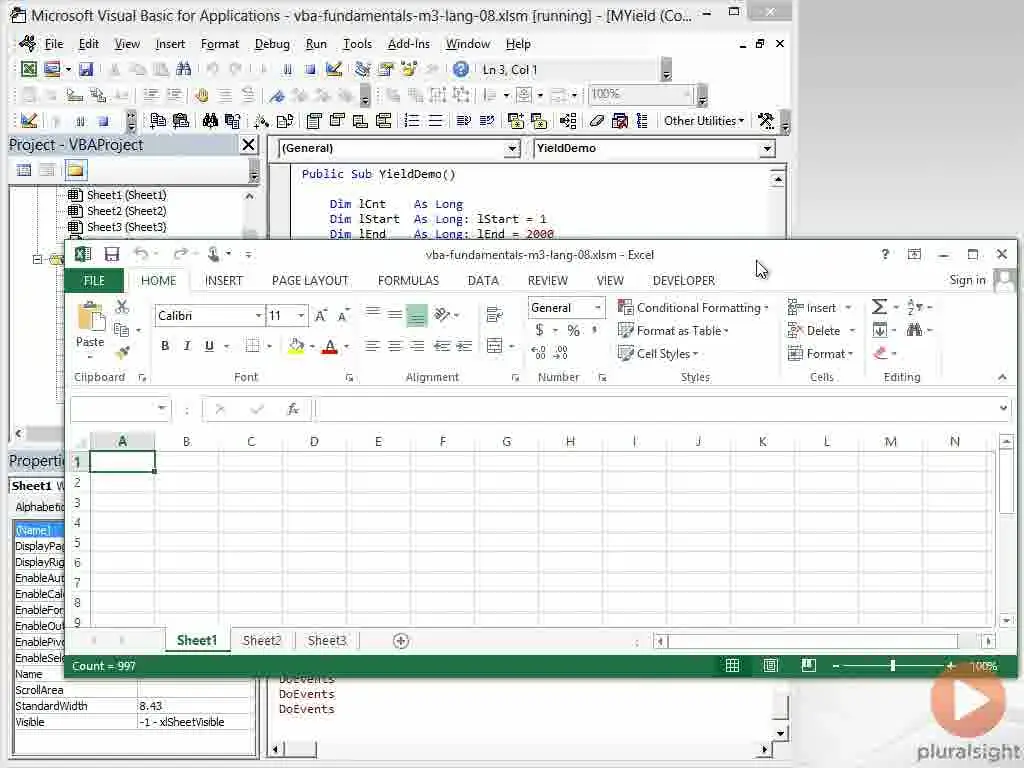The height and width of the screenshot is (768, 1024).
Task: Open the (General) object dropdown in code window
Action: pos(513,148)
